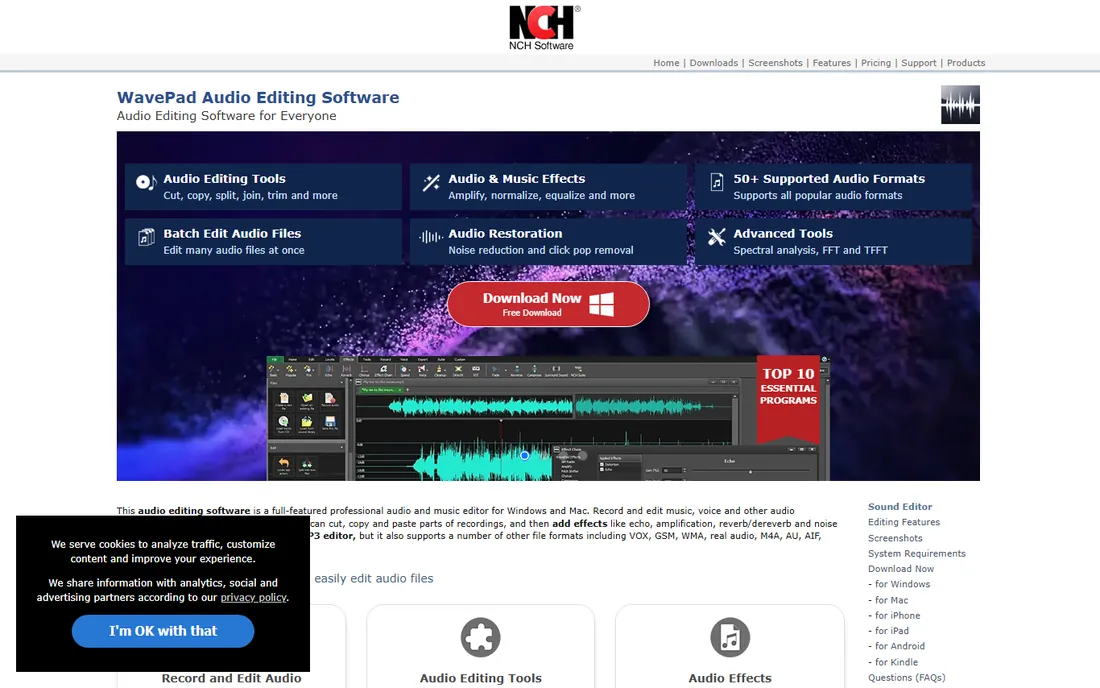The width and height of the screenshot is (1100, 688).
Task: Open the Questions (FAQs) link
Action: pyautogui.click(x=906, y=677)
